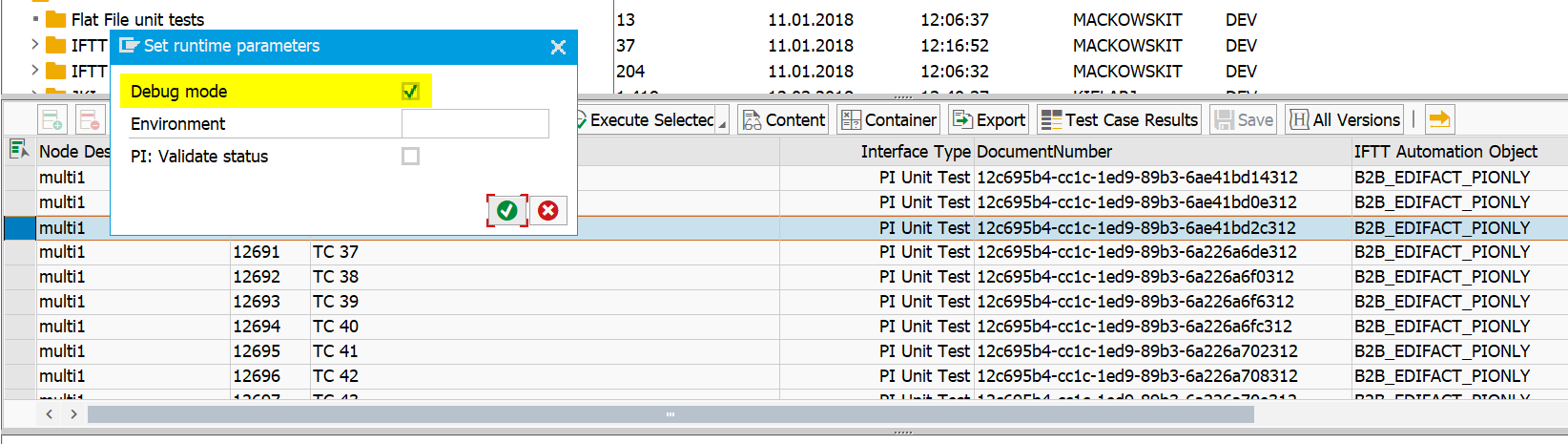The width and height of the screenshot is (1568, 444).
Task: Click scroll right arrow of horizontal scrollbar
Action: [73, 414]
